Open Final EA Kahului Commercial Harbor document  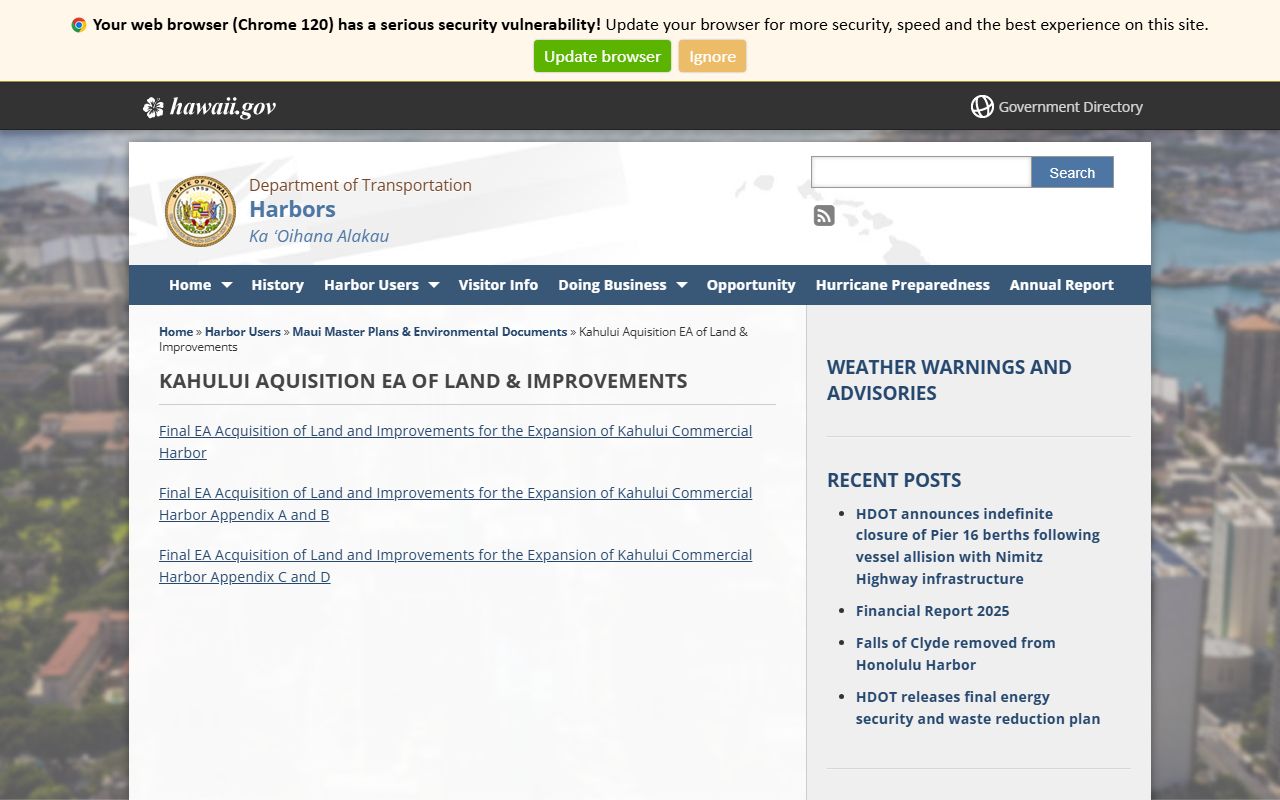coord(455,442)
